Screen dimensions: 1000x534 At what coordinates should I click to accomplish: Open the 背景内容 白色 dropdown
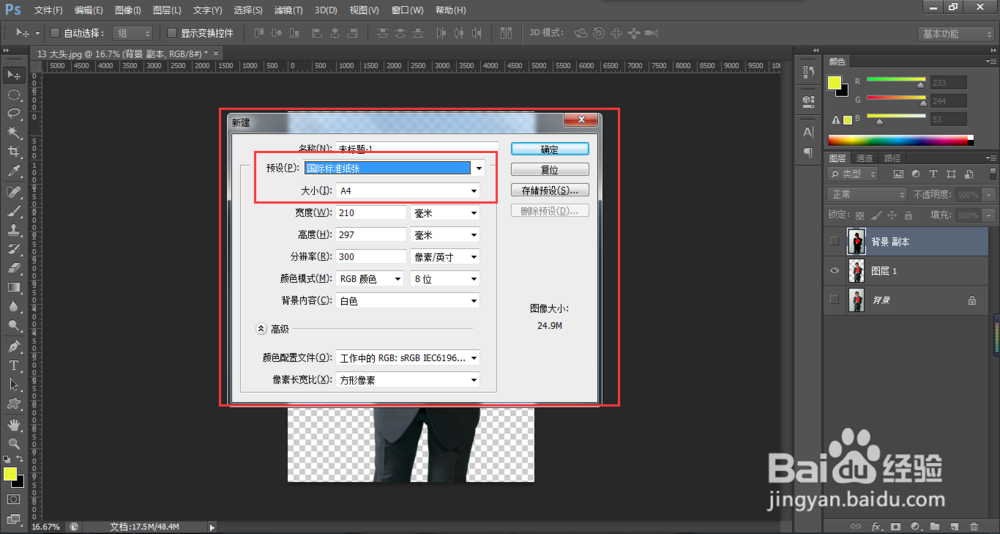(x=408, y=300)
